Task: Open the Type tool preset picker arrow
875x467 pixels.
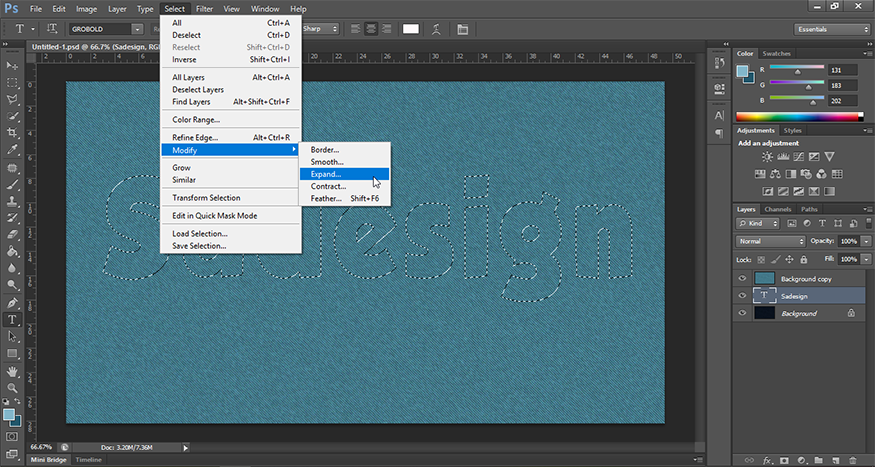Action: (x=33, y=29)
